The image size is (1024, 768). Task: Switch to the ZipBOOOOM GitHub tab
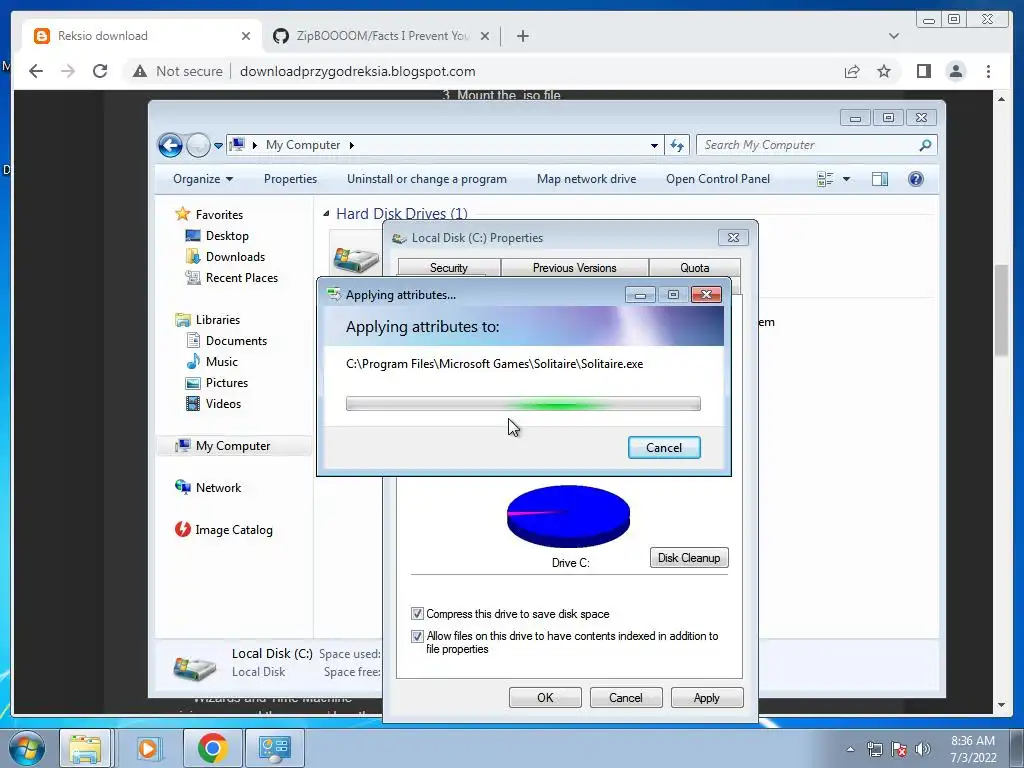(x=382, y=36)
